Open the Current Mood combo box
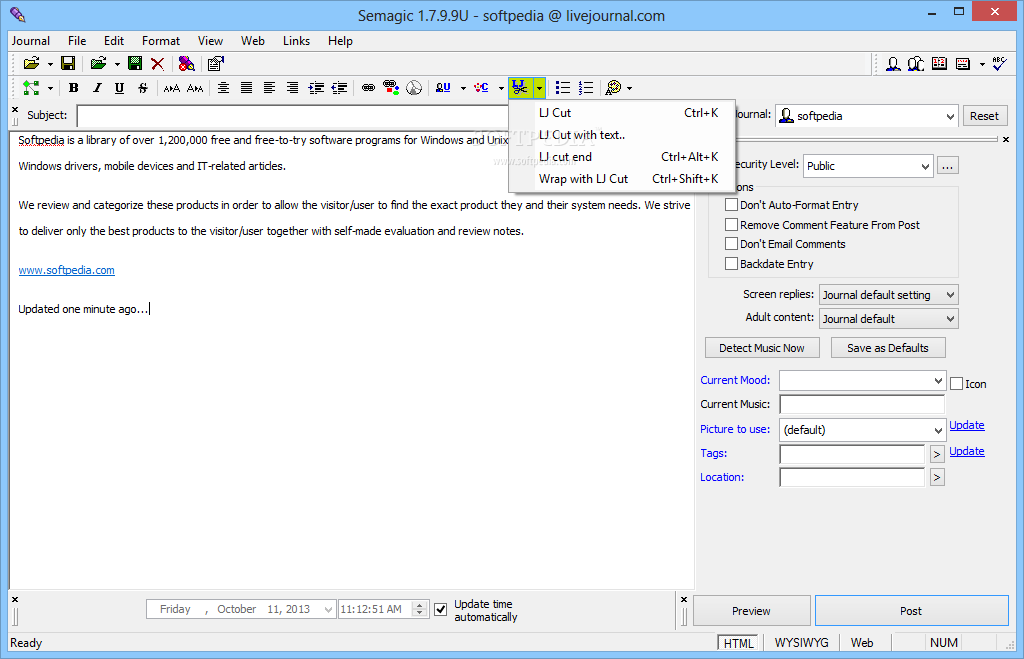The width and height of the screenshot is (1024, 659). pyautogui.click(x=862, y=380)
